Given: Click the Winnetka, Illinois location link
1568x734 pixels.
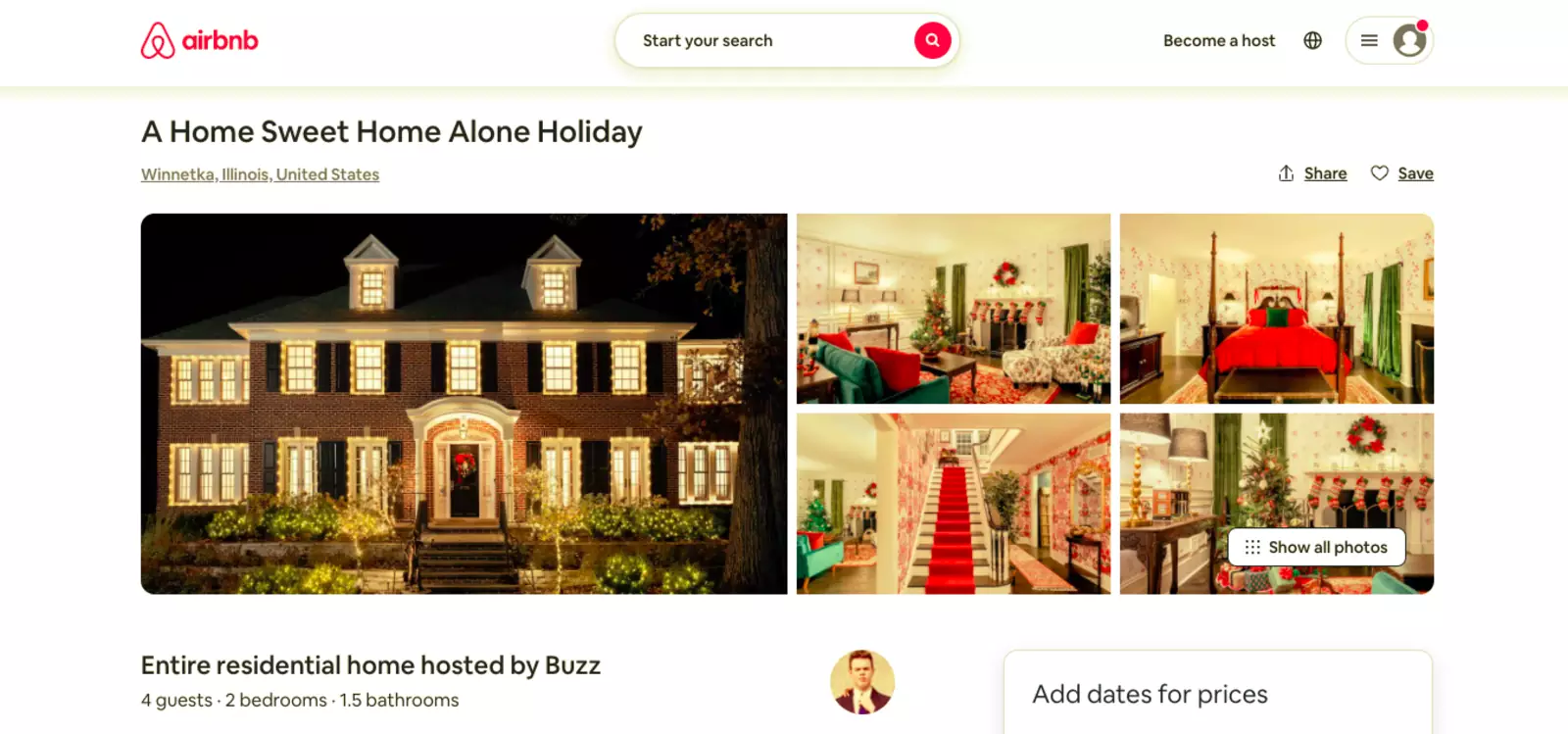Looking at the screenshot, I should point(260,174).
